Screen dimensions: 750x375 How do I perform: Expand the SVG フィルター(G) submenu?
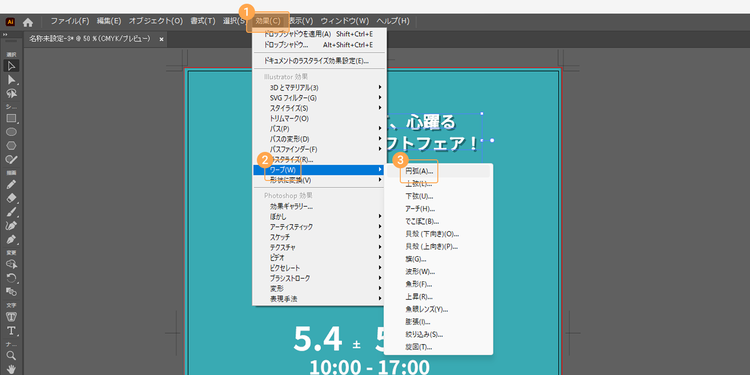click(x=319, y=98)
